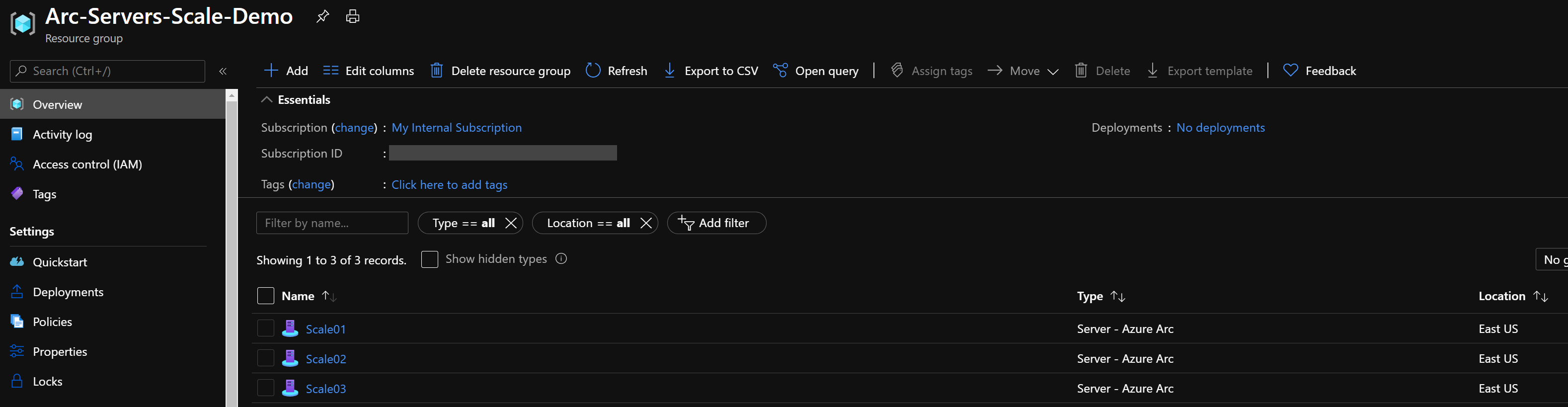Viewport: 1568px width, 407px height.
Task: Open the Scale03 server
Action: tap(325, 389)
